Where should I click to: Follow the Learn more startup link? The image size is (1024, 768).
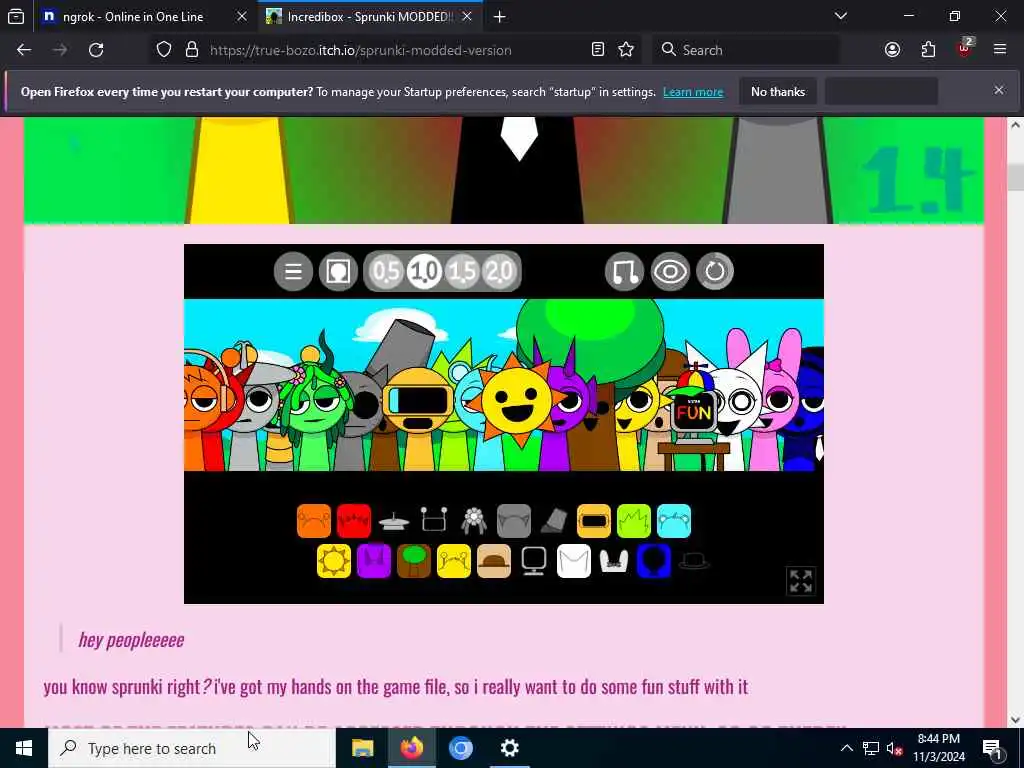(693, 92)
